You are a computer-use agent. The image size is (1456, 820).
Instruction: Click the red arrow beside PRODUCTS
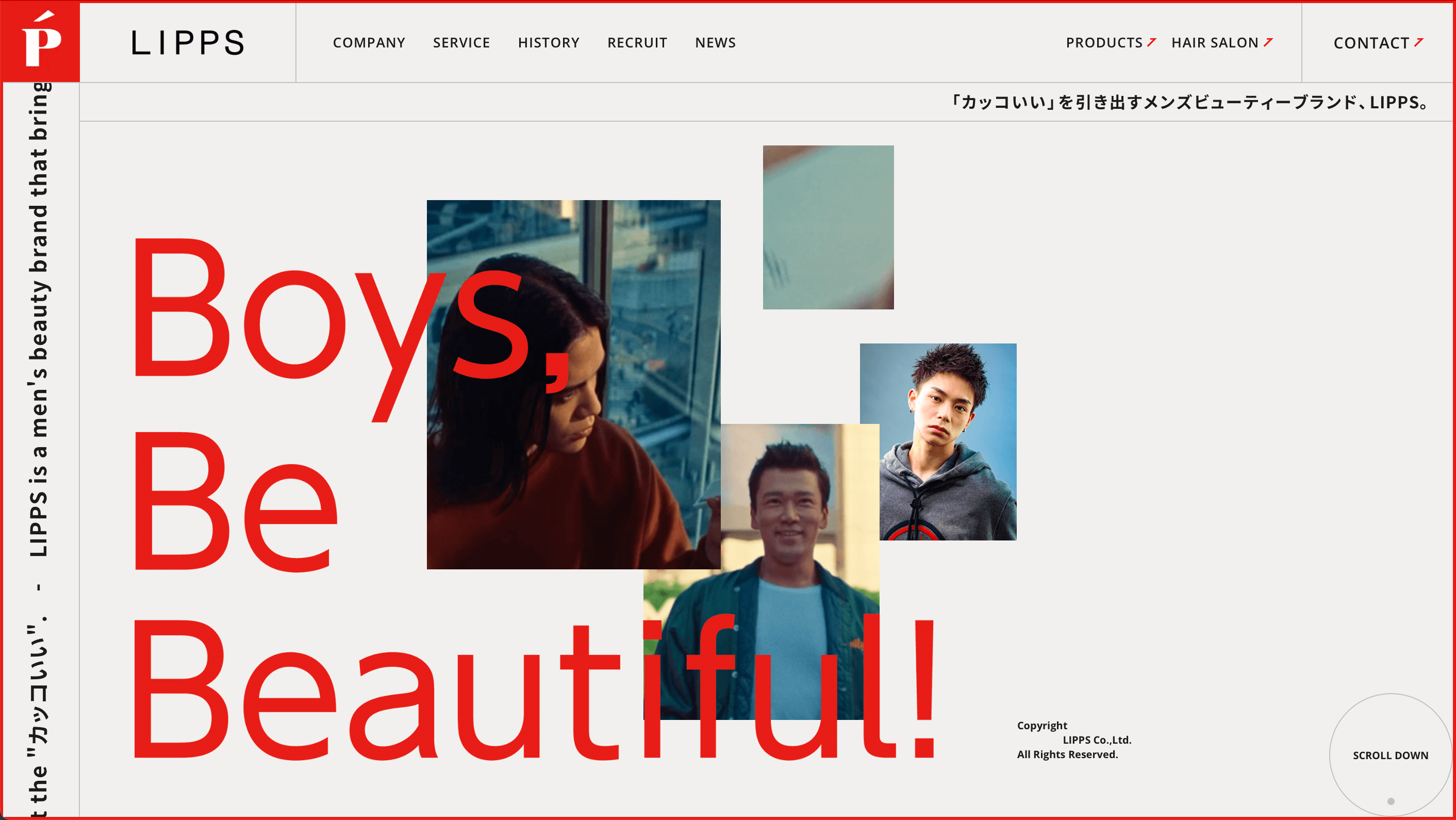click(1151, 42)
